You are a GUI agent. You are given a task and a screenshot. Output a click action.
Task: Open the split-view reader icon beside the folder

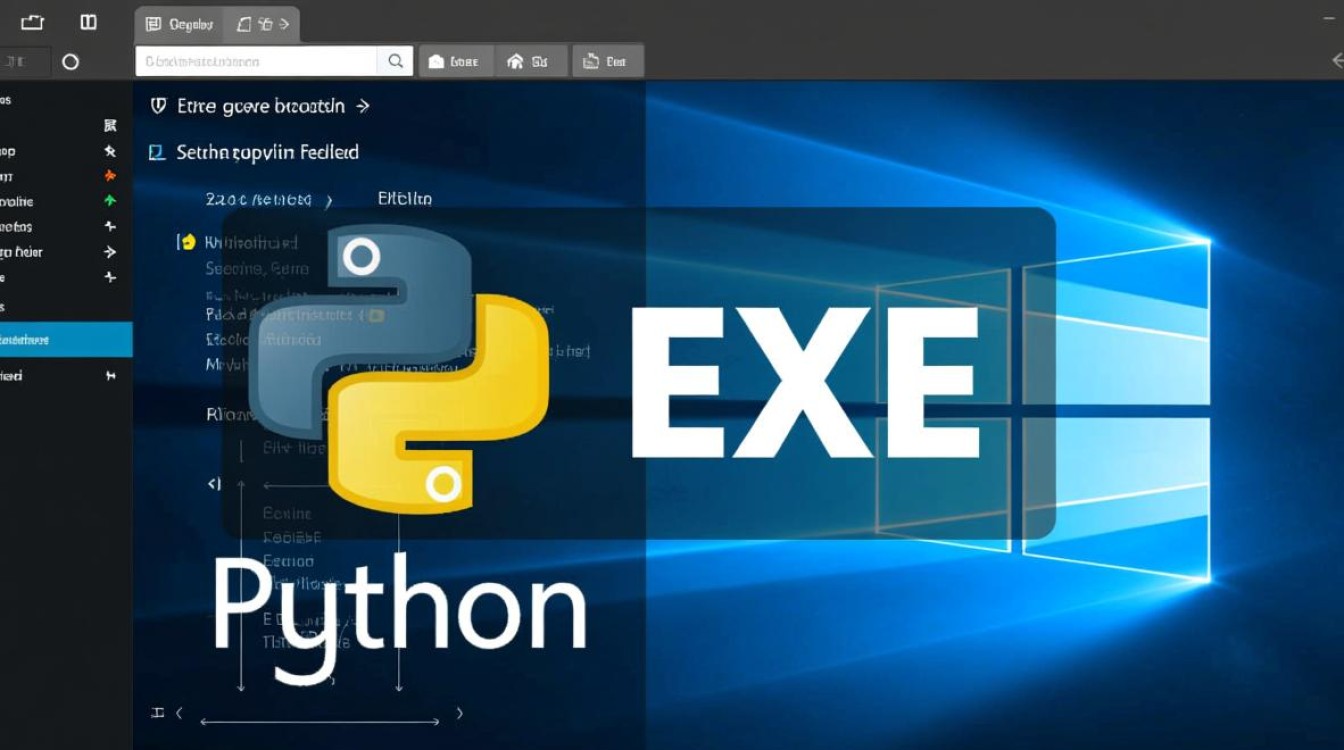89,22
